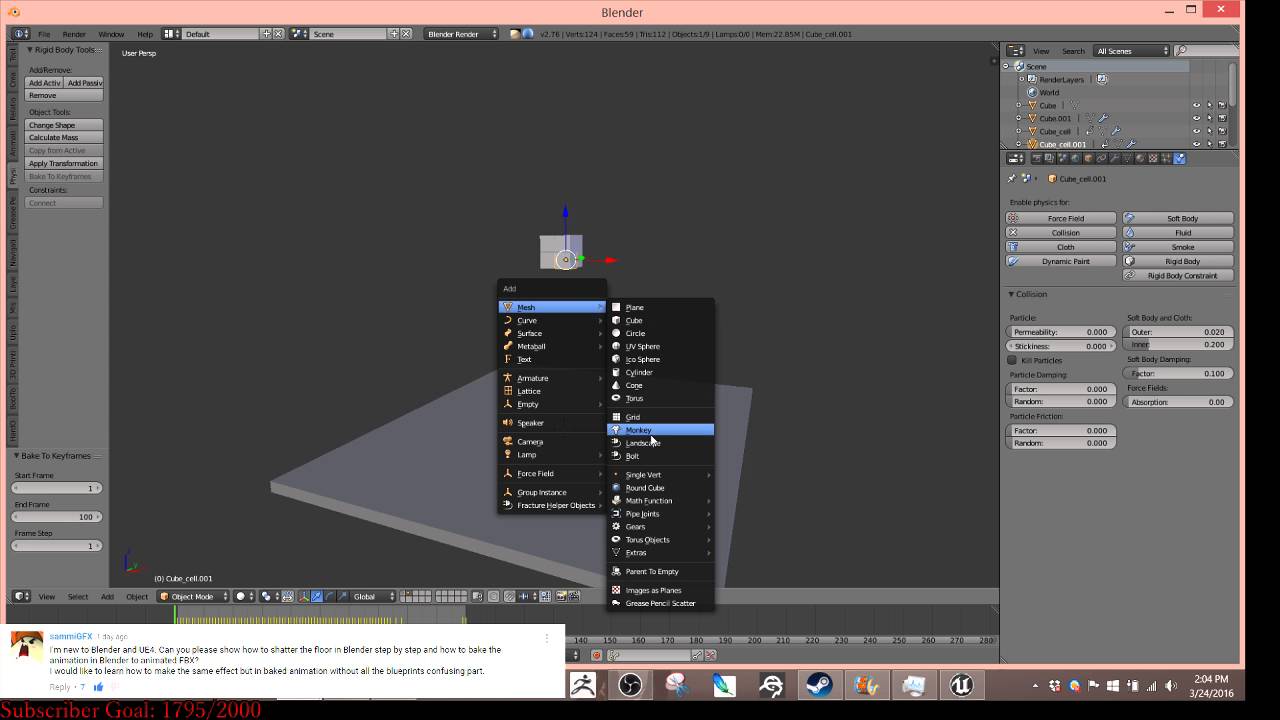The width and height of the screenshot is (1280, 720).
Task: Pick Torus in the Add Mesh submenu
Action: [660, 398]
